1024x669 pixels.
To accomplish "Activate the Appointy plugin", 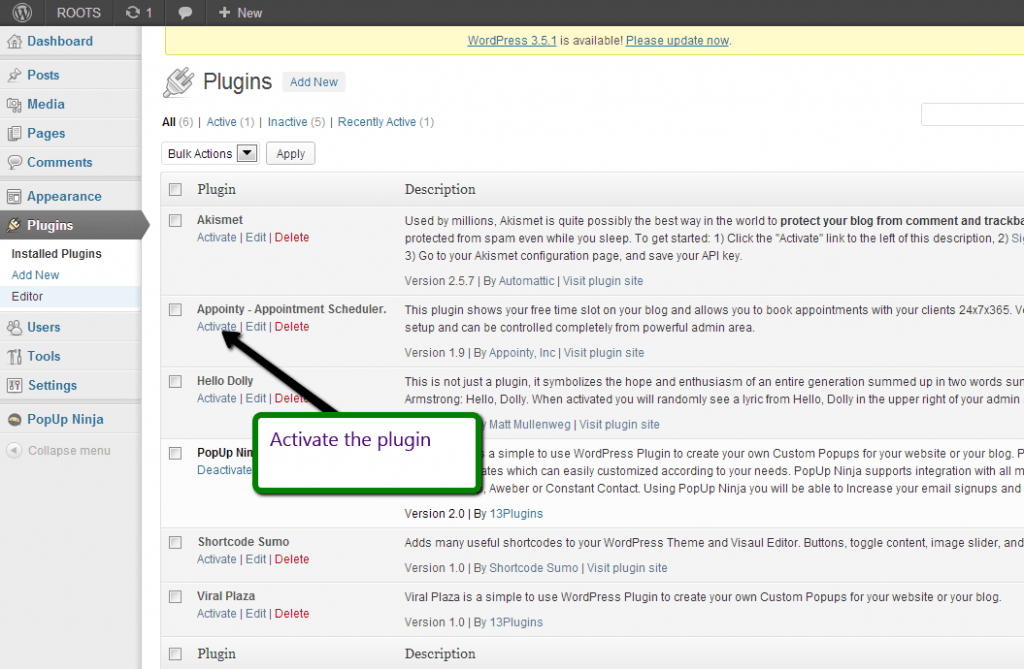I will click(217, 327).
